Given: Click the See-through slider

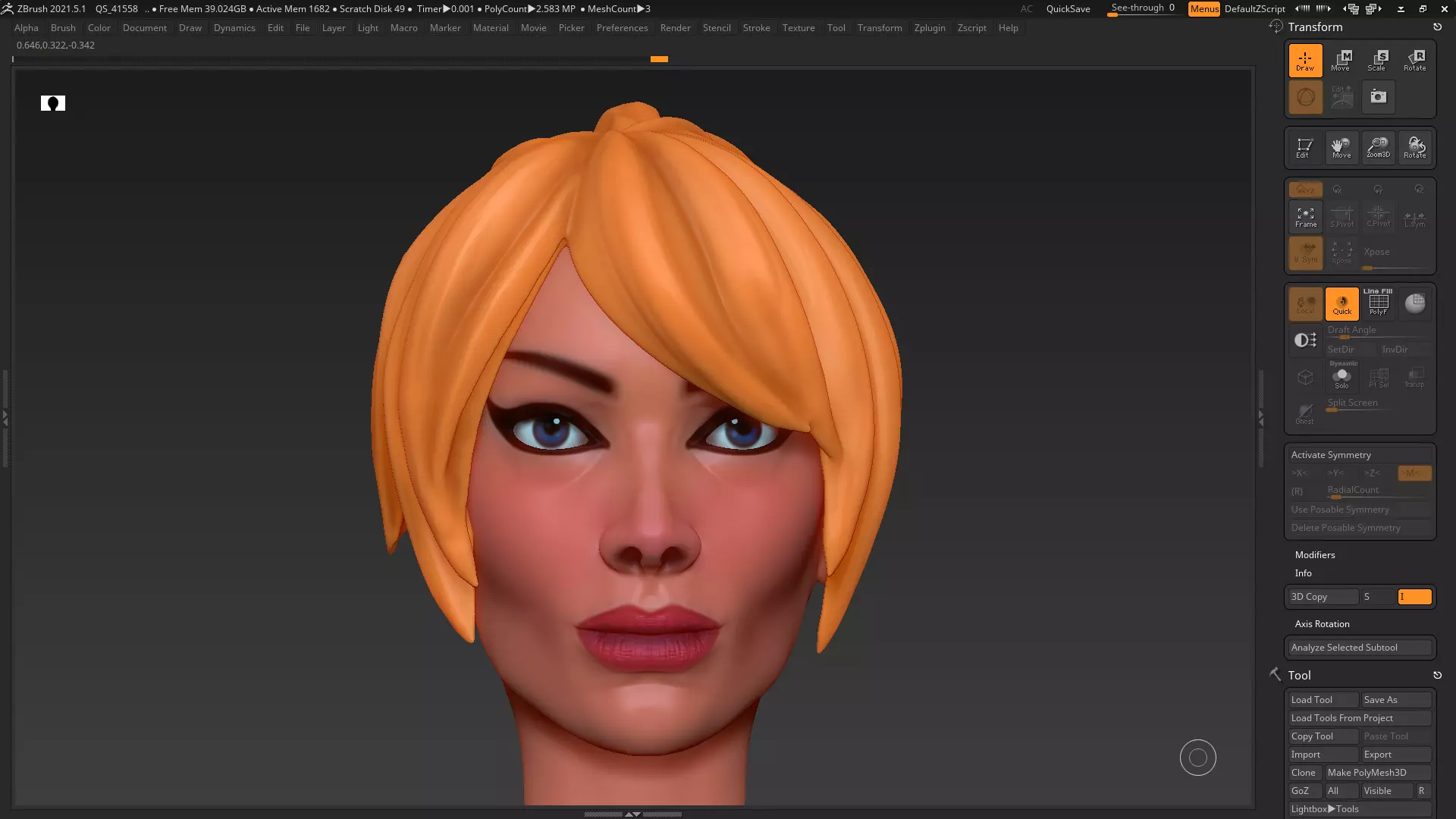Looking at the screenshot, I should (x=1142, y=8).
